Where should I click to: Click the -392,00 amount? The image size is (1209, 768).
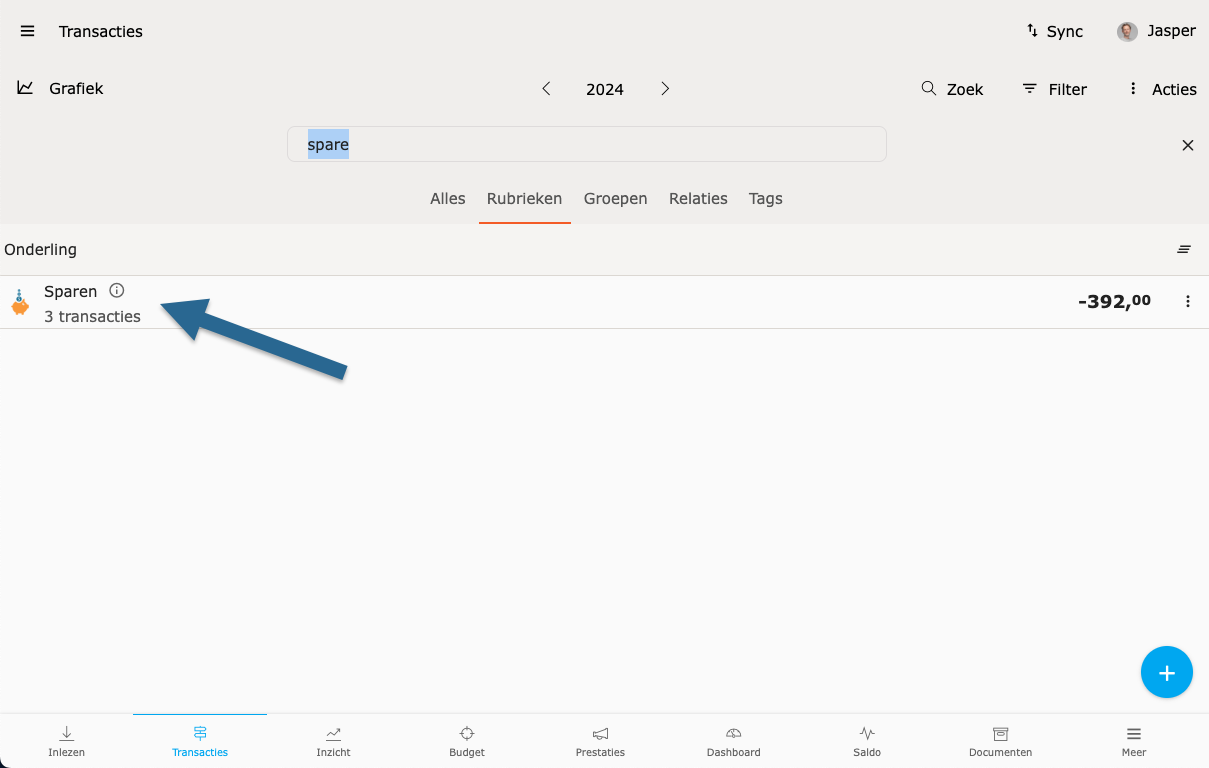click(x=1114, y=301)
